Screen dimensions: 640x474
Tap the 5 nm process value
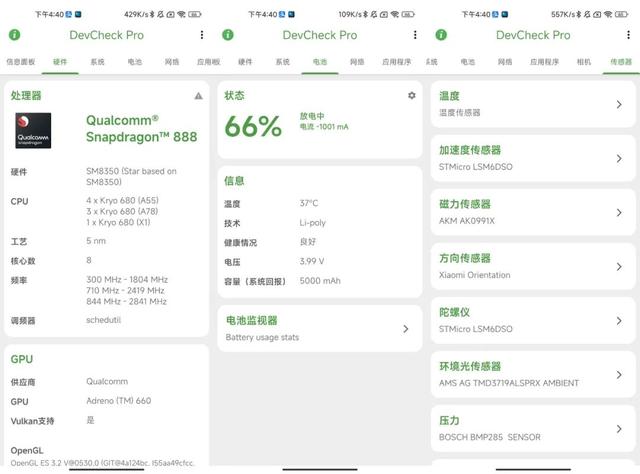(x=96, y=241)
